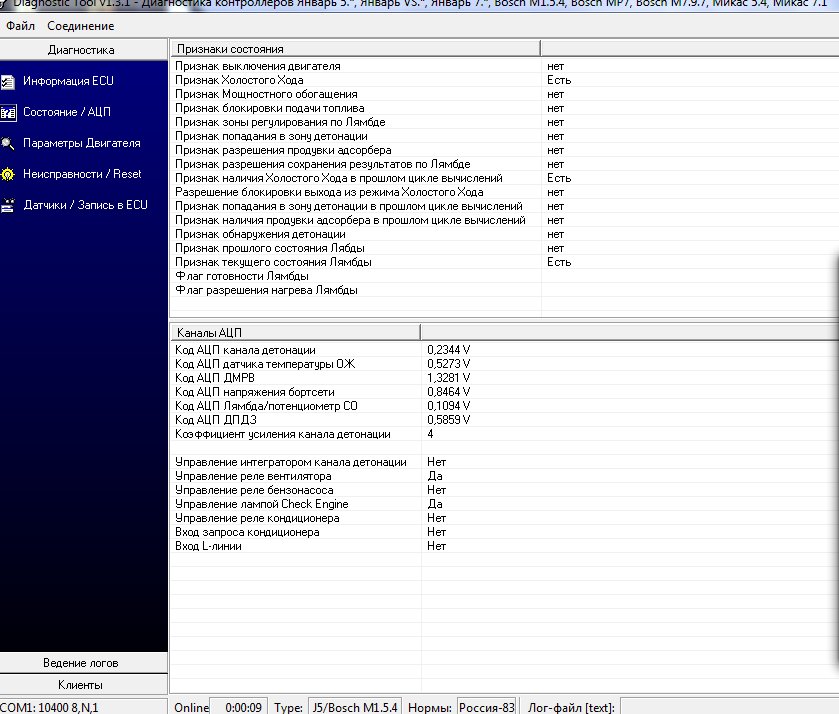Screen dimensions: 839x714
Task: Select row Признак выключения двигателя
Action: (x=504, y=66)
